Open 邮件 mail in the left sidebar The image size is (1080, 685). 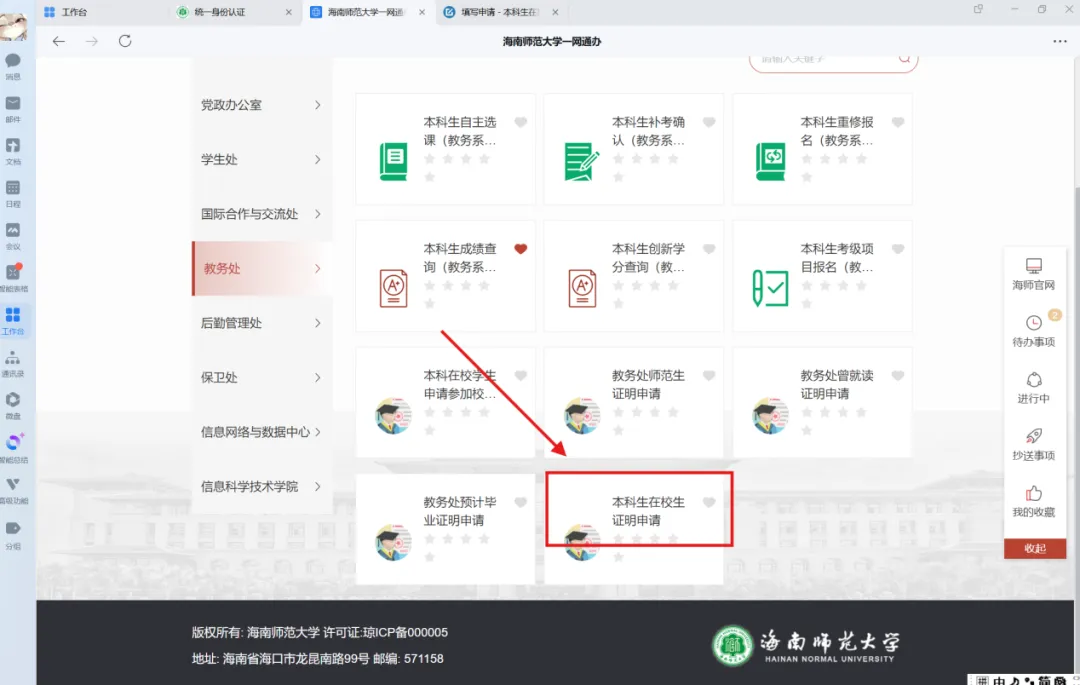(x=12, y=109)
